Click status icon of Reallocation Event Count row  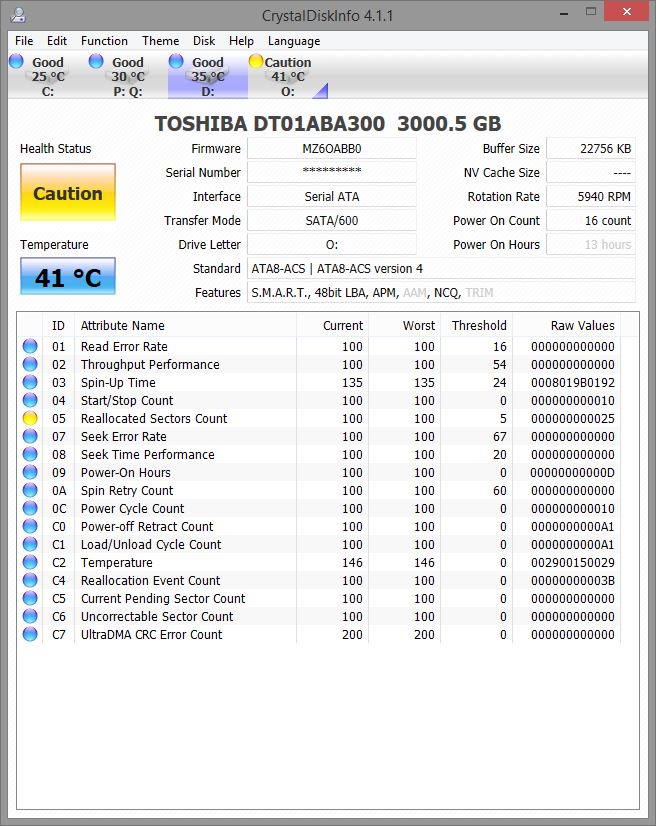[30, 580]
